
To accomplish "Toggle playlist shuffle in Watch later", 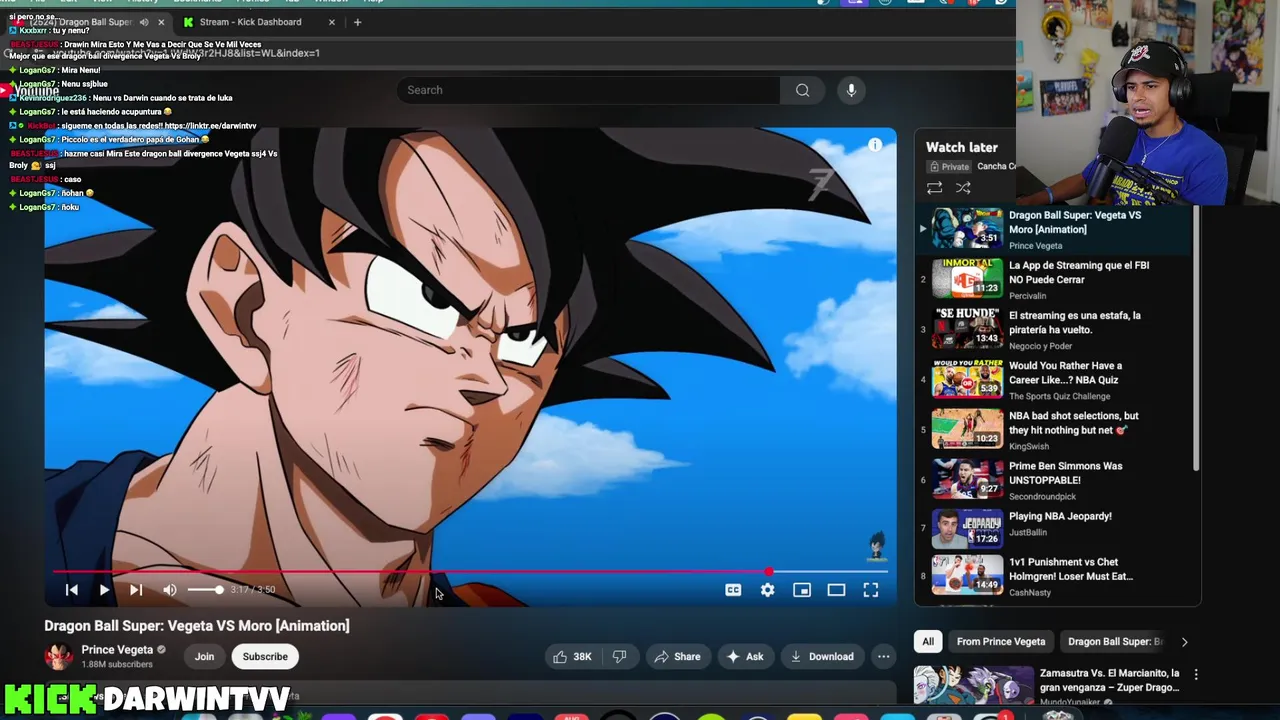I will [963, 188].
